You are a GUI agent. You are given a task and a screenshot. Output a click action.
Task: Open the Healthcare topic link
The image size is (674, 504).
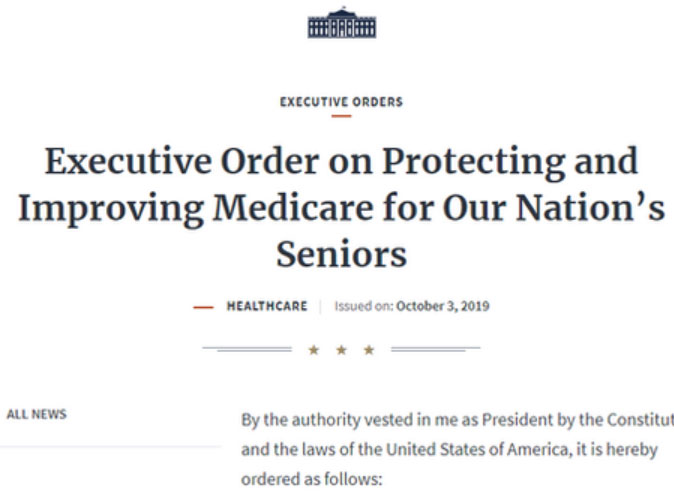(267, 306)
